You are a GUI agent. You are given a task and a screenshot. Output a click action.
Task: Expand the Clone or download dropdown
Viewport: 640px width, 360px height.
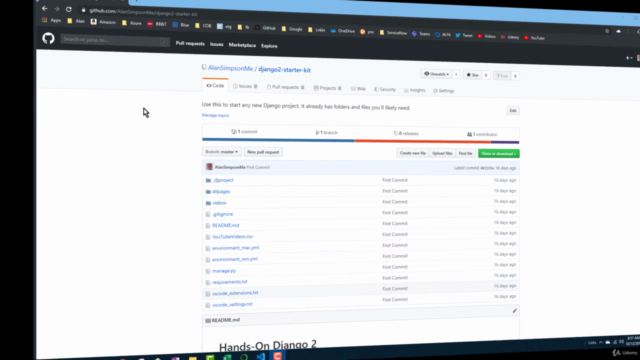[498, 153]
